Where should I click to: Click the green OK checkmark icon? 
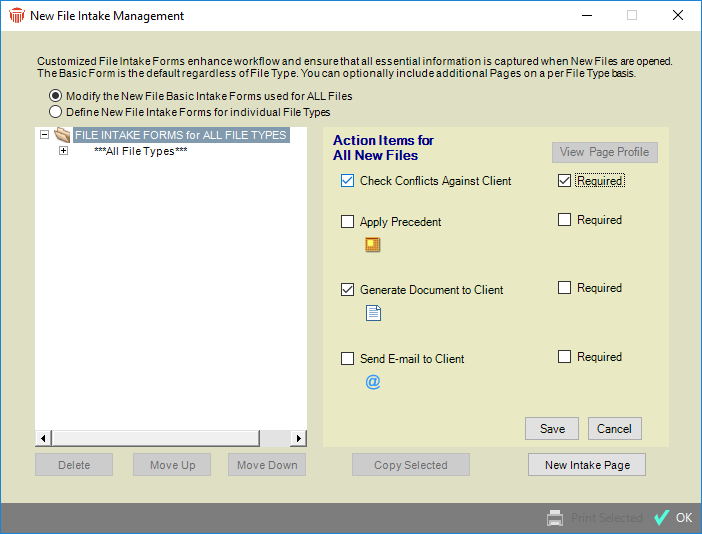pos(661,517)
